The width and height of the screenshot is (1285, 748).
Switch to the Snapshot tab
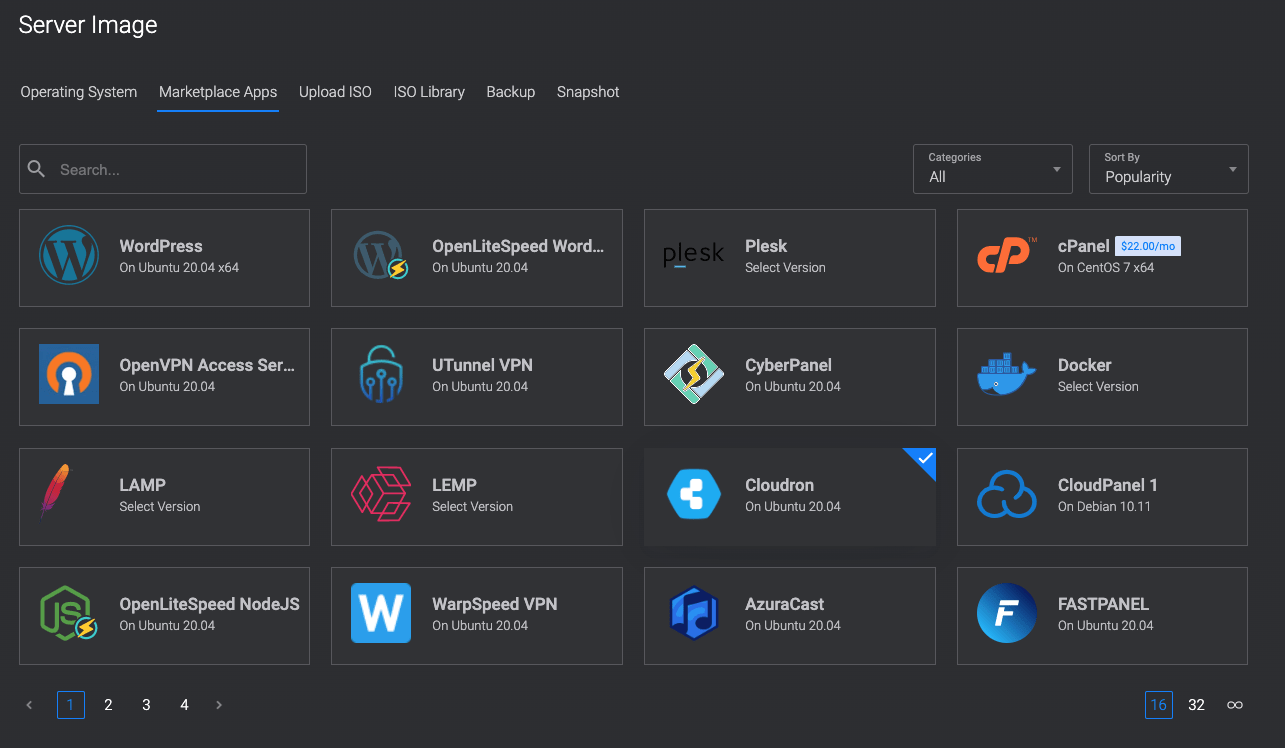coord(588,92)
